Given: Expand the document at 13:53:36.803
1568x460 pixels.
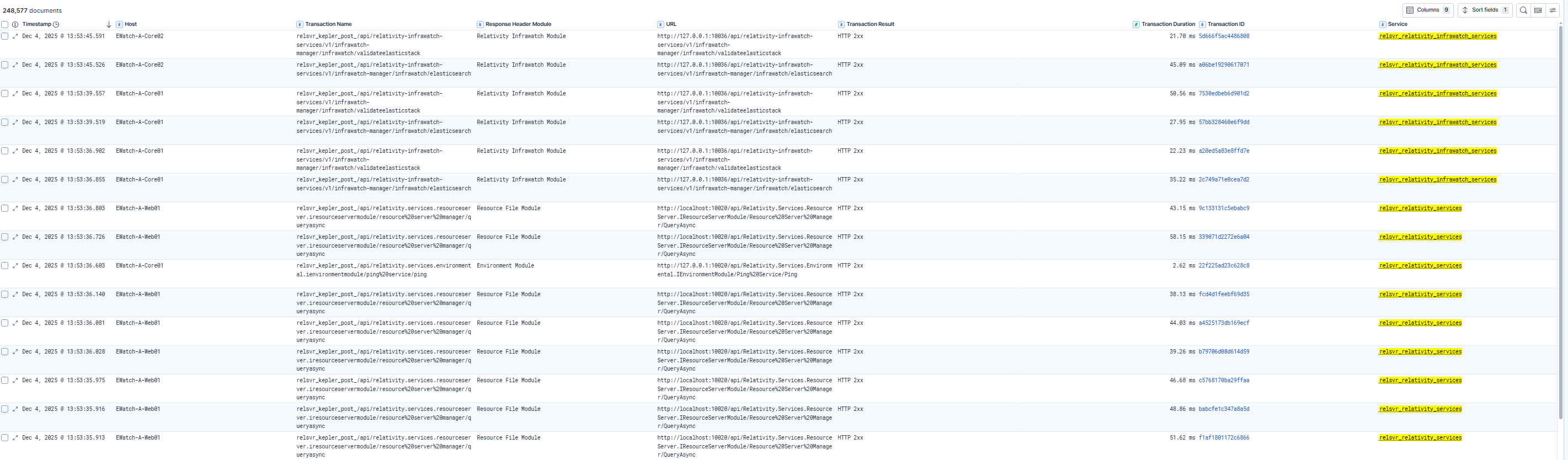Looking at the screenshot, I should coord(15,208).
